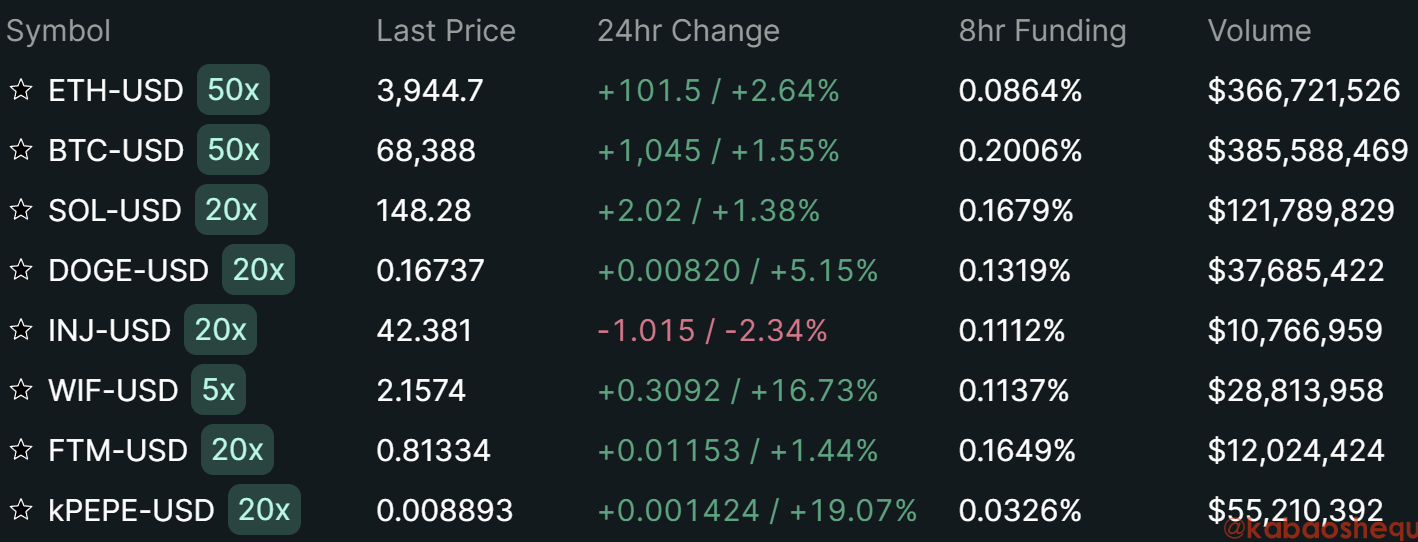This screenshot has width=1418, height=542.
Task: Toggle the DOGE-USD favorite star
Action: point(20,271)
